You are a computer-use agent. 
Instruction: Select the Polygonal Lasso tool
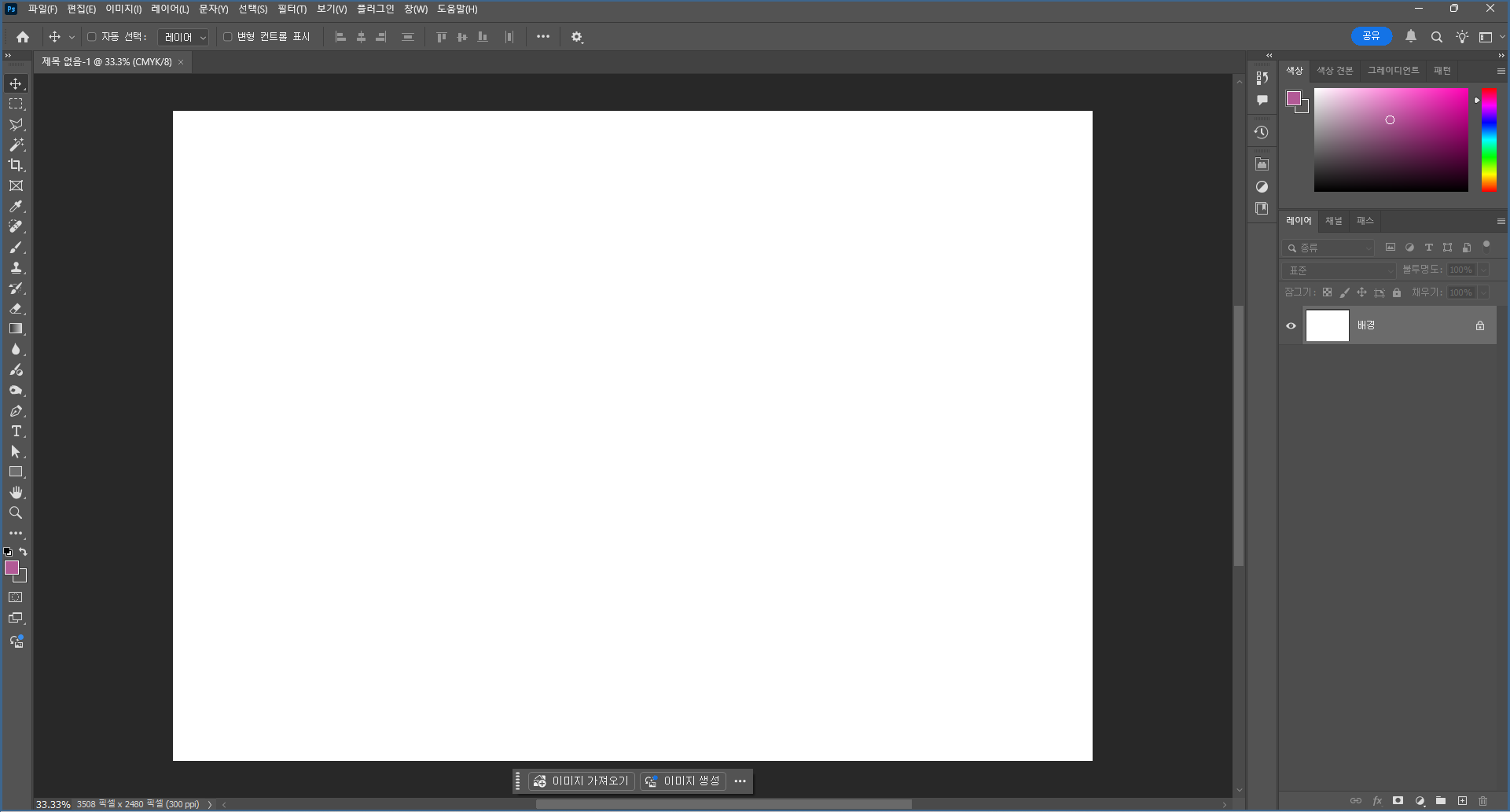16,124
